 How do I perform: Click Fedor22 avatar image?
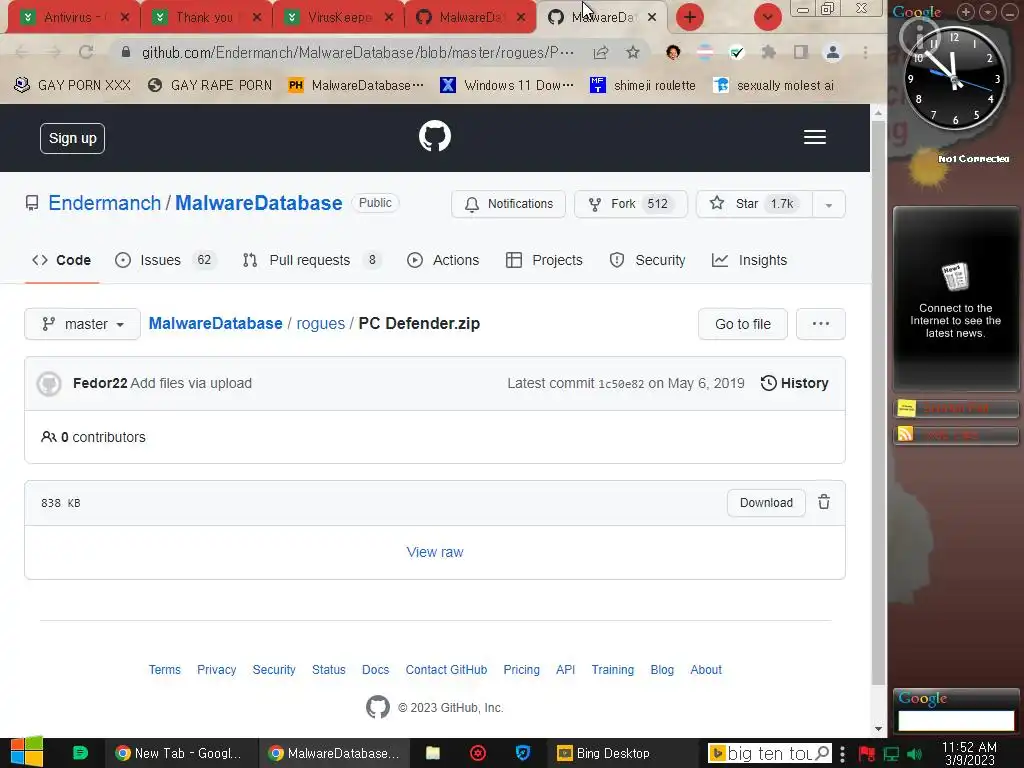(x=49, y=383)
